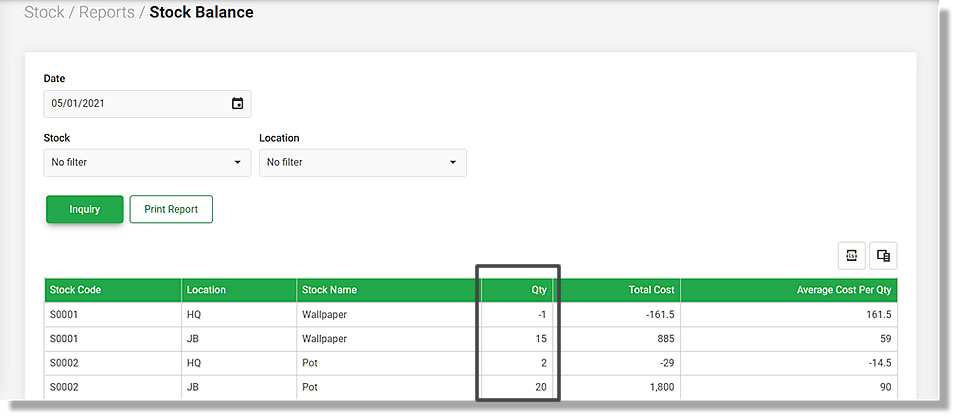Click the export to Excel icon
This screenshot has width=956, height=419.
[851, 256]
